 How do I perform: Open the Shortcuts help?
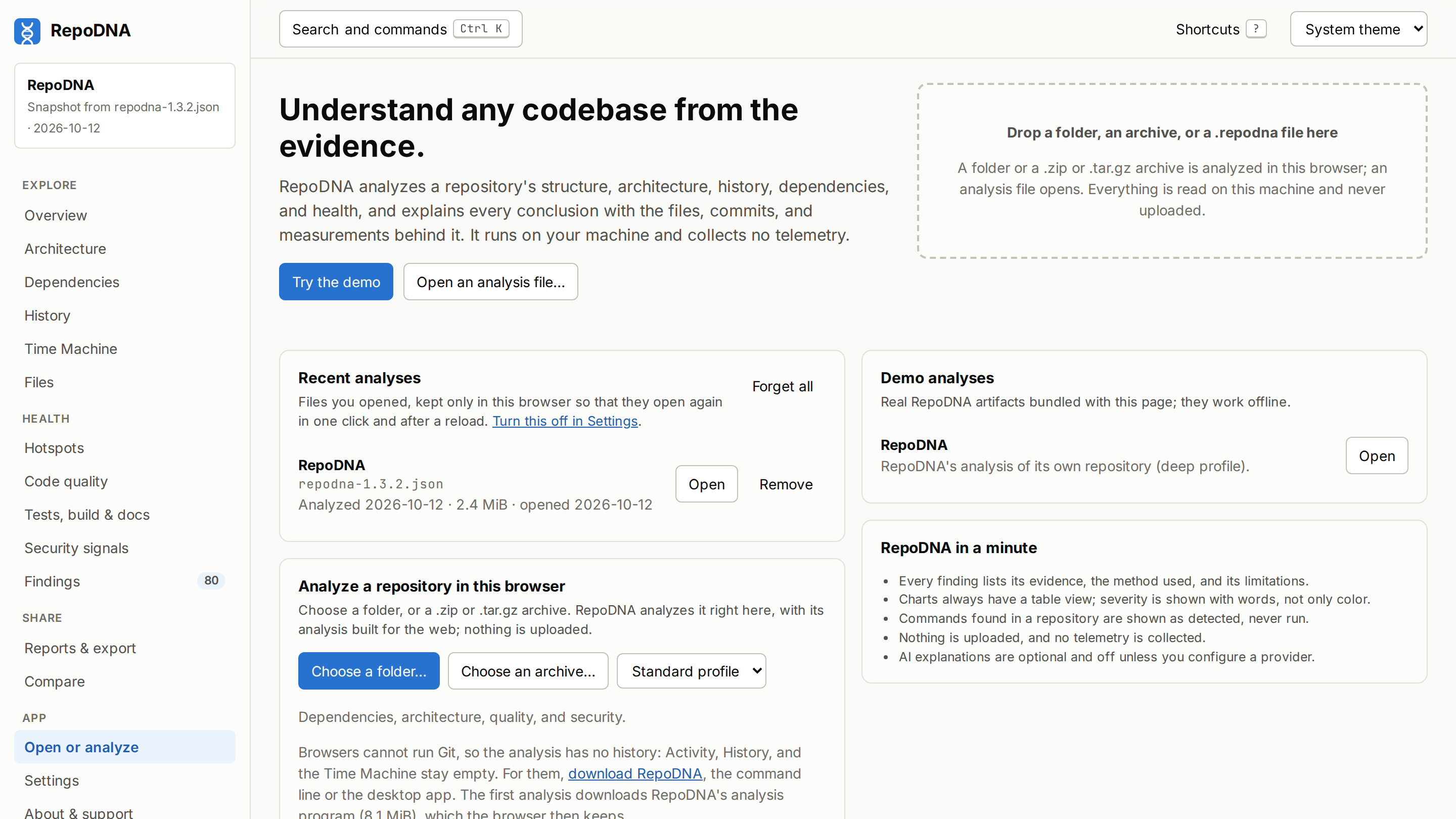pos(1220,29)
